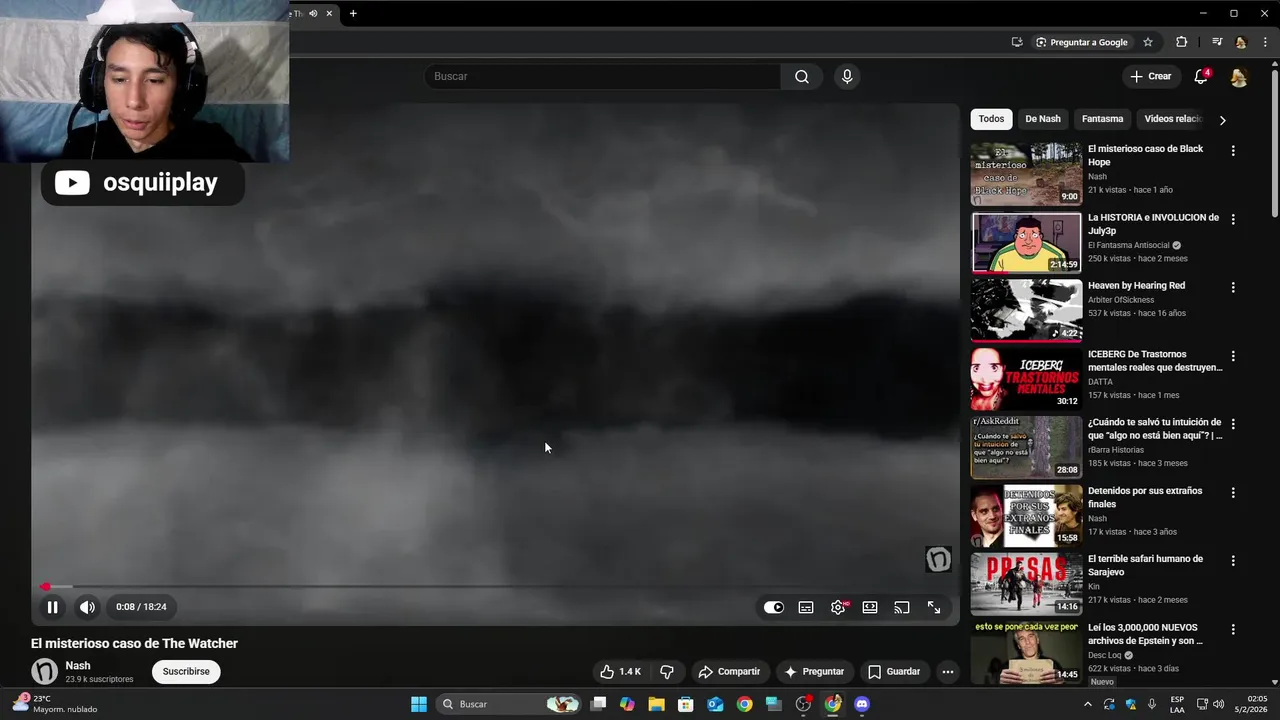This screenshot has height=720, width=1280.
Task: Open the YouTube account avatar menu
Action: [x=1238, y=77]
